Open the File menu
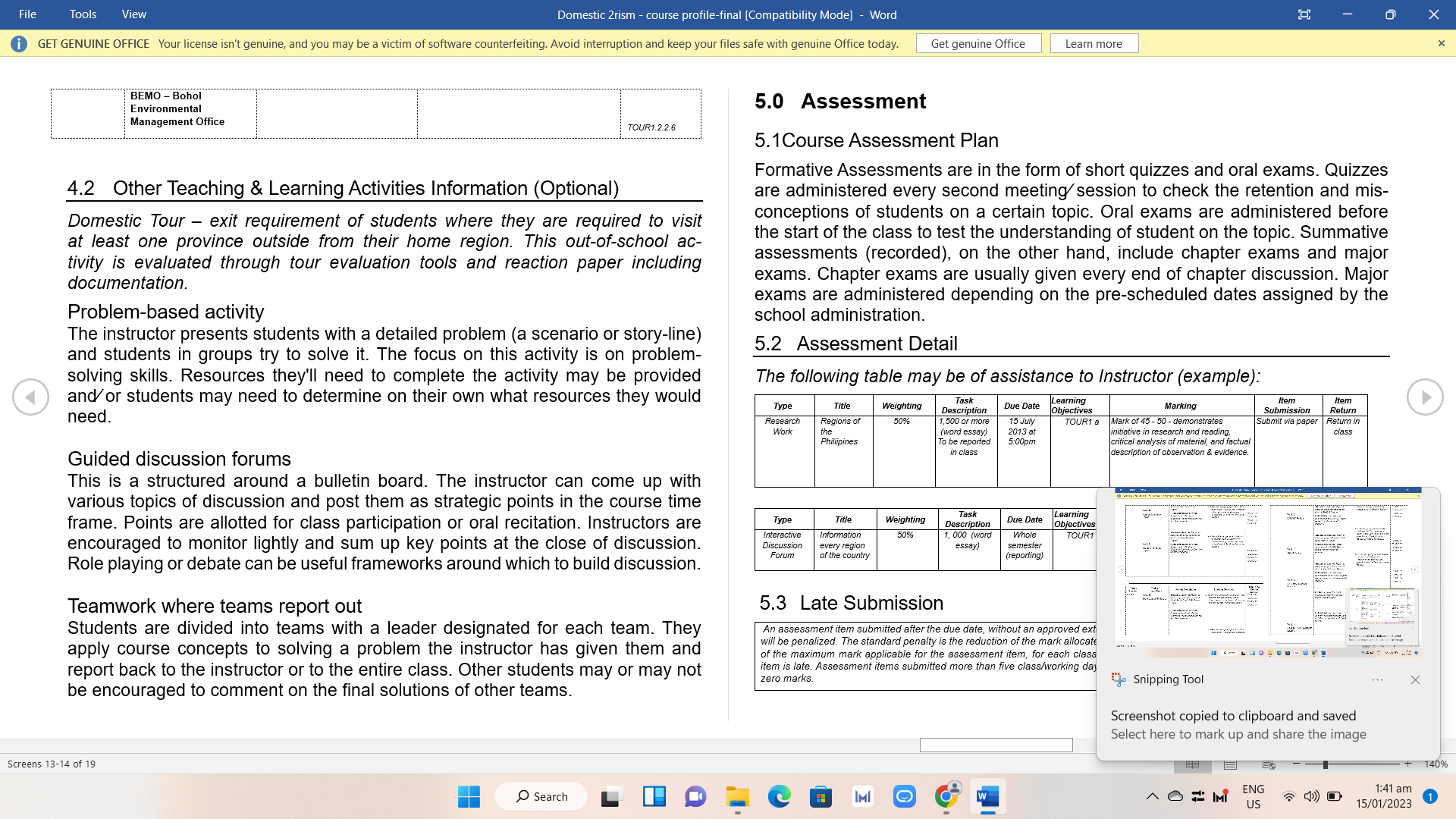This screenshot has height=819, width=1456. pyautogui.click(x=27, y=14)
